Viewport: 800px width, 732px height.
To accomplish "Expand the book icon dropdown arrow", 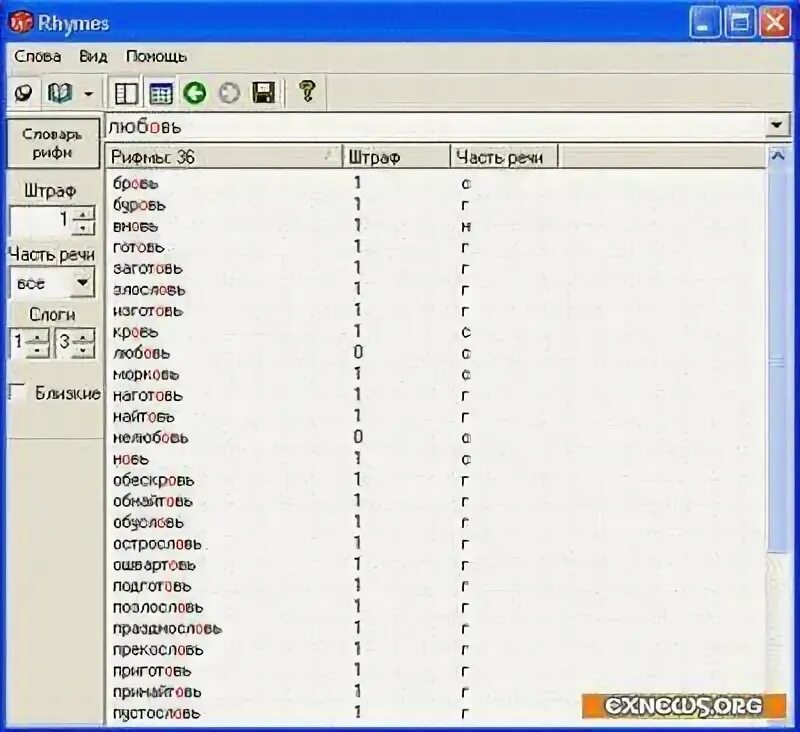I will click(88, 94).
